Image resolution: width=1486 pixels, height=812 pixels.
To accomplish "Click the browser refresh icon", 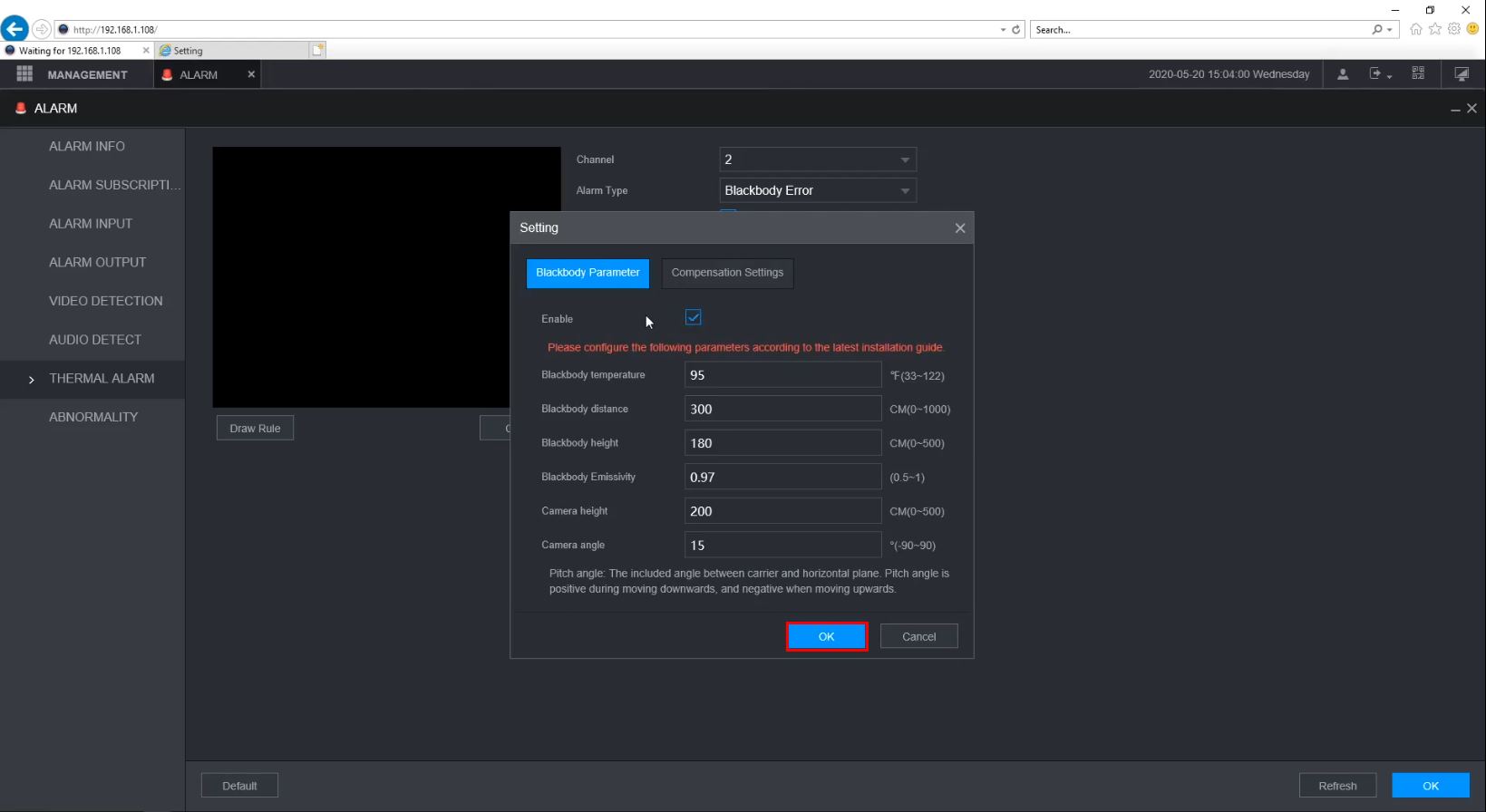I will 1016,30.
